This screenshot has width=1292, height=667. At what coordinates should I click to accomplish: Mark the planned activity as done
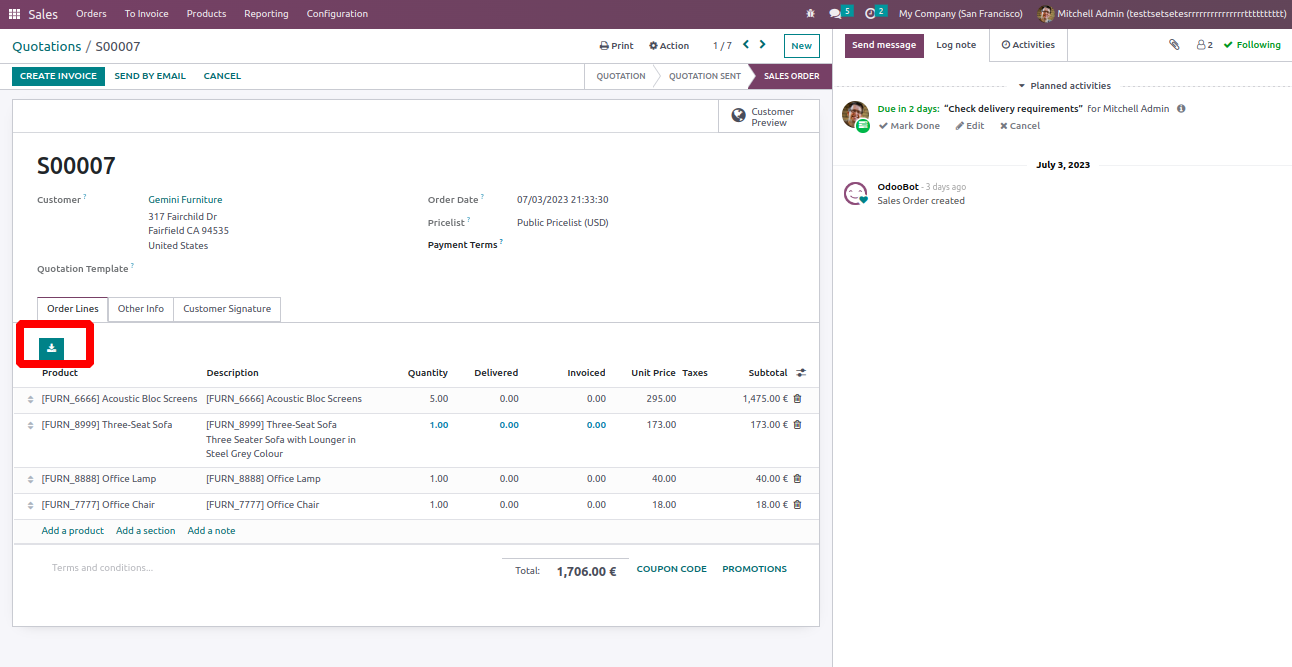tap(909, 126)
